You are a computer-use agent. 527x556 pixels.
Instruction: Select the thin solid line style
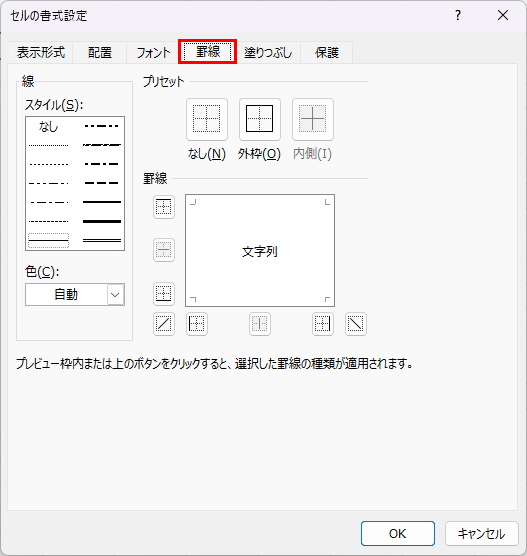(x=48, y=240)
